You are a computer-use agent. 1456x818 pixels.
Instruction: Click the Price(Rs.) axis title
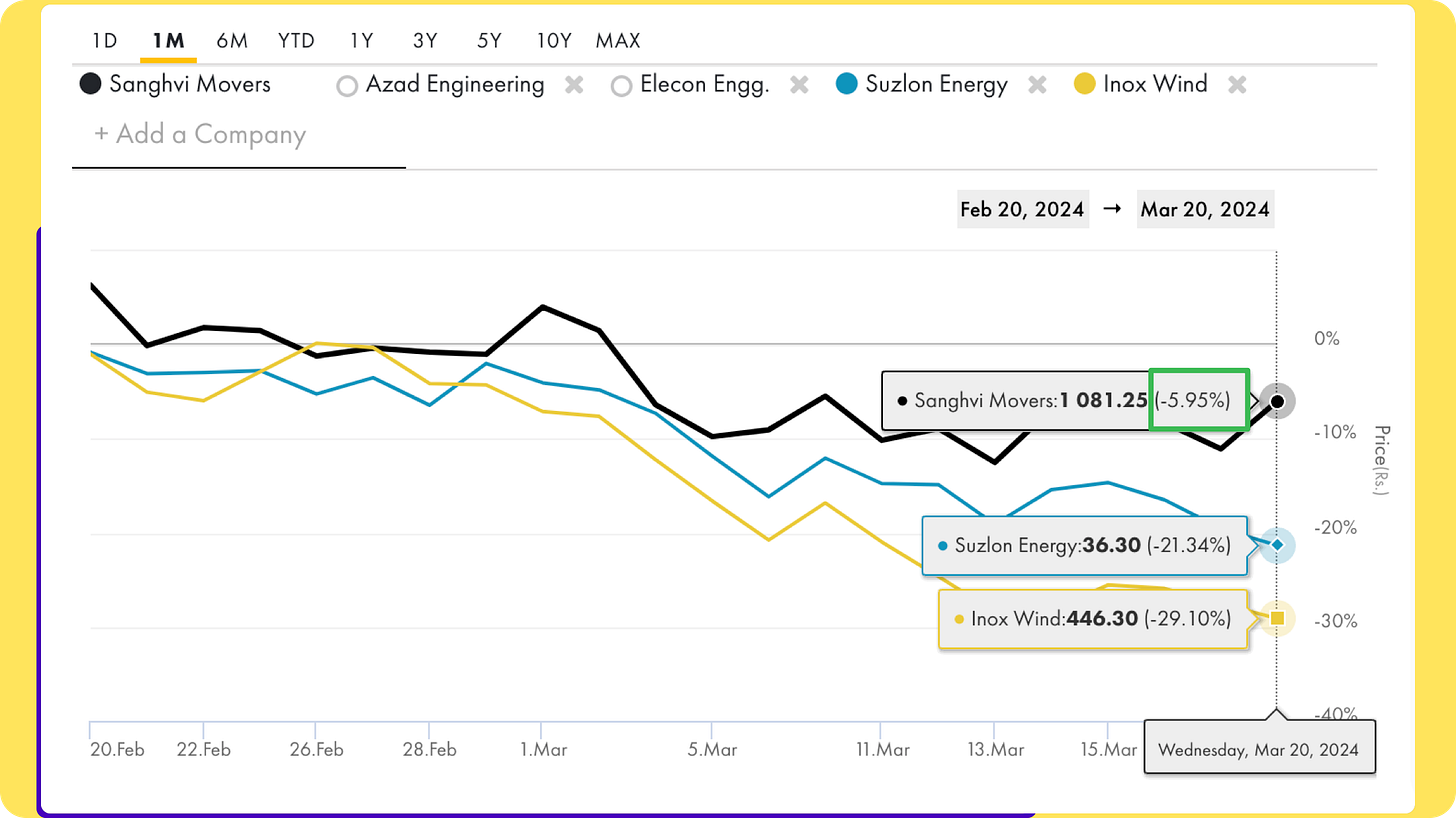1380,459
